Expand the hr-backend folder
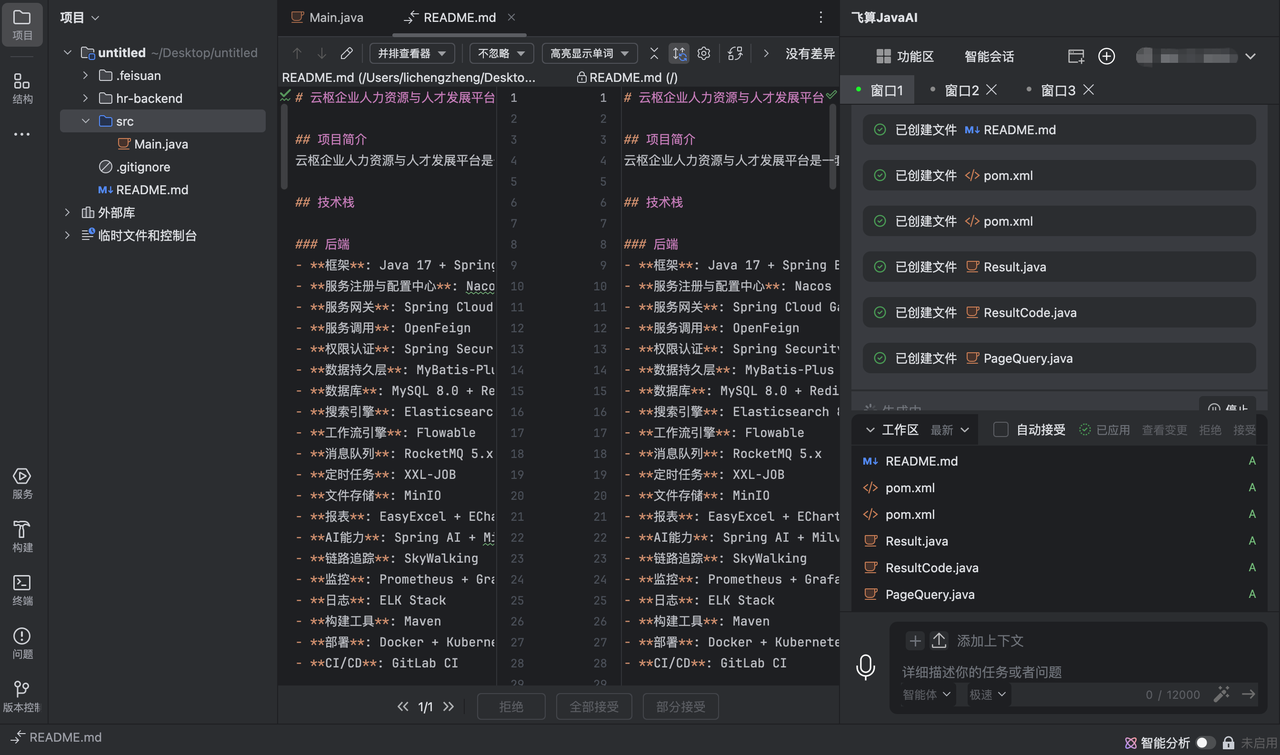The width and height of the screenshot is (1280, 755). click(x=85, y=98)
